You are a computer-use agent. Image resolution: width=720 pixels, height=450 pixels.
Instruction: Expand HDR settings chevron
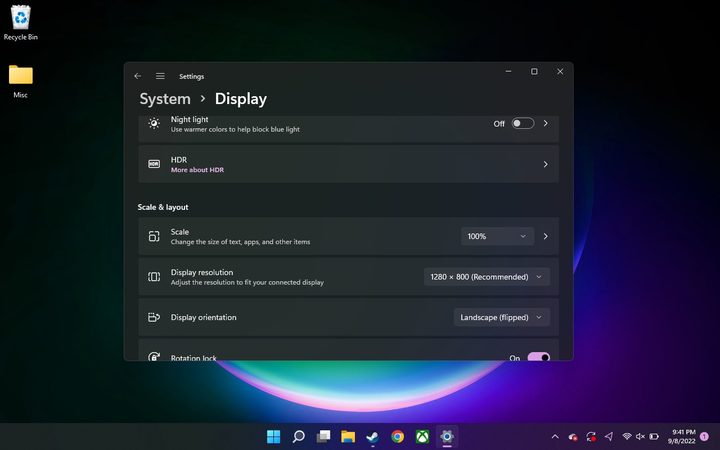click(x=546, y=164)
